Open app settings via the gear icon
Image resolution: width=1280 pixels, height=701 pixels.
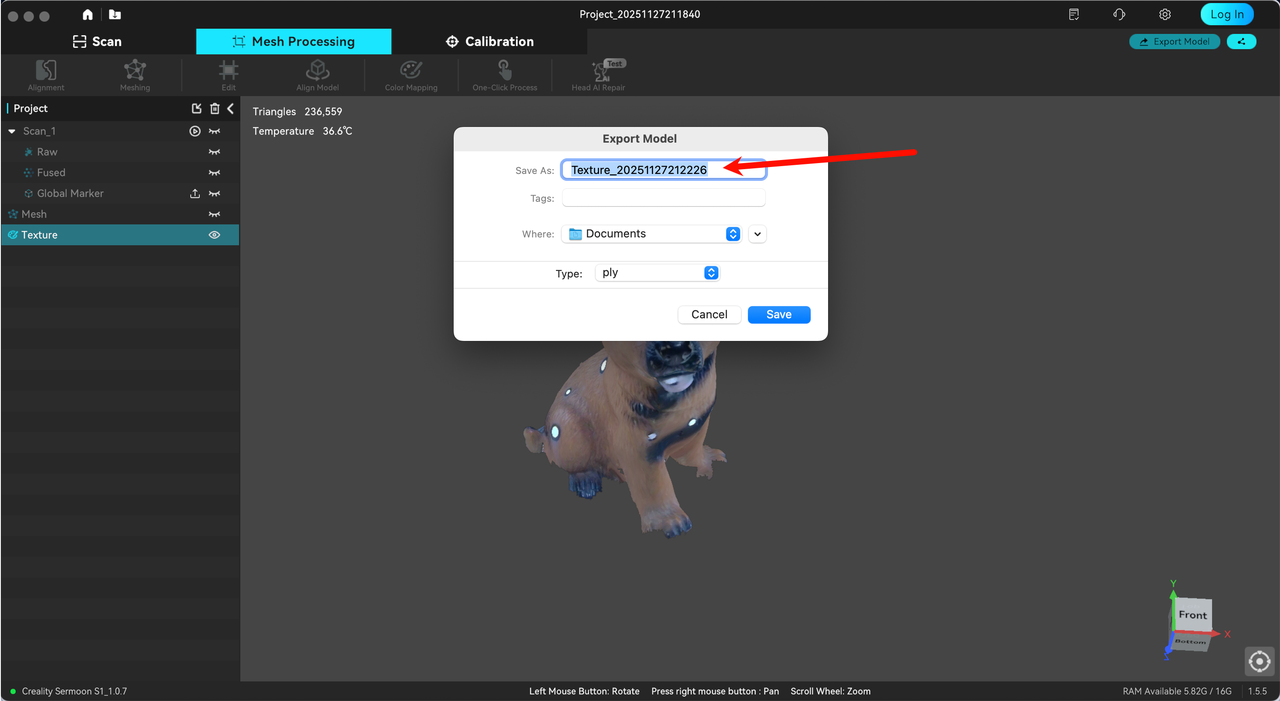(x=1164, y=14)
